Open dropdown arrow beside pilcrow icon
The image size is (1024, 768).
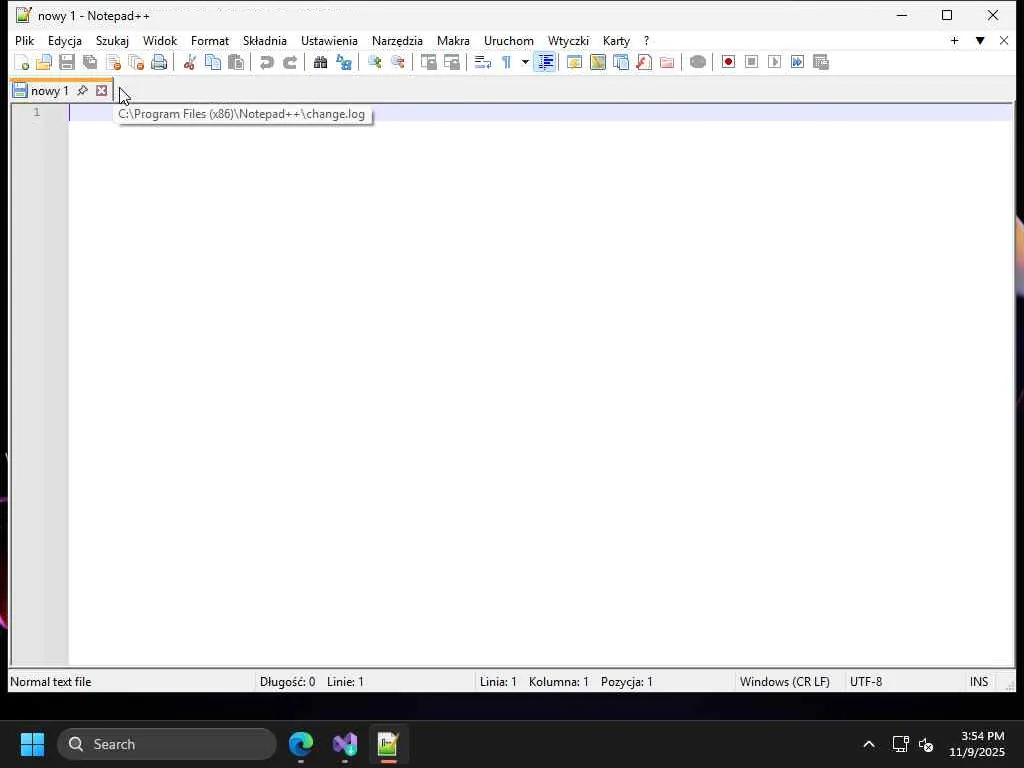pyautogui.click(x=525, y=63)
